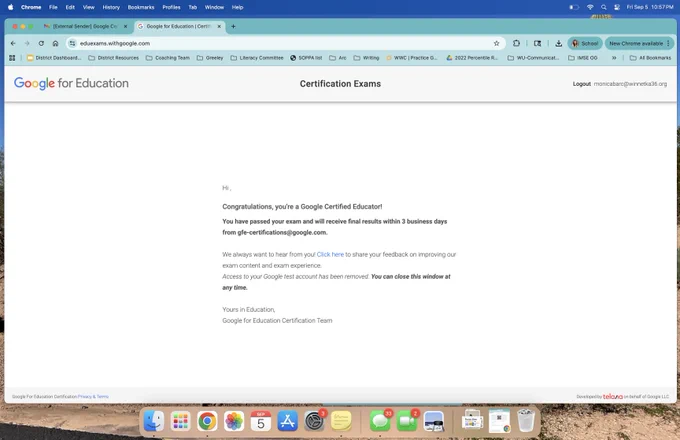Click the Logout link

(582, 84)
